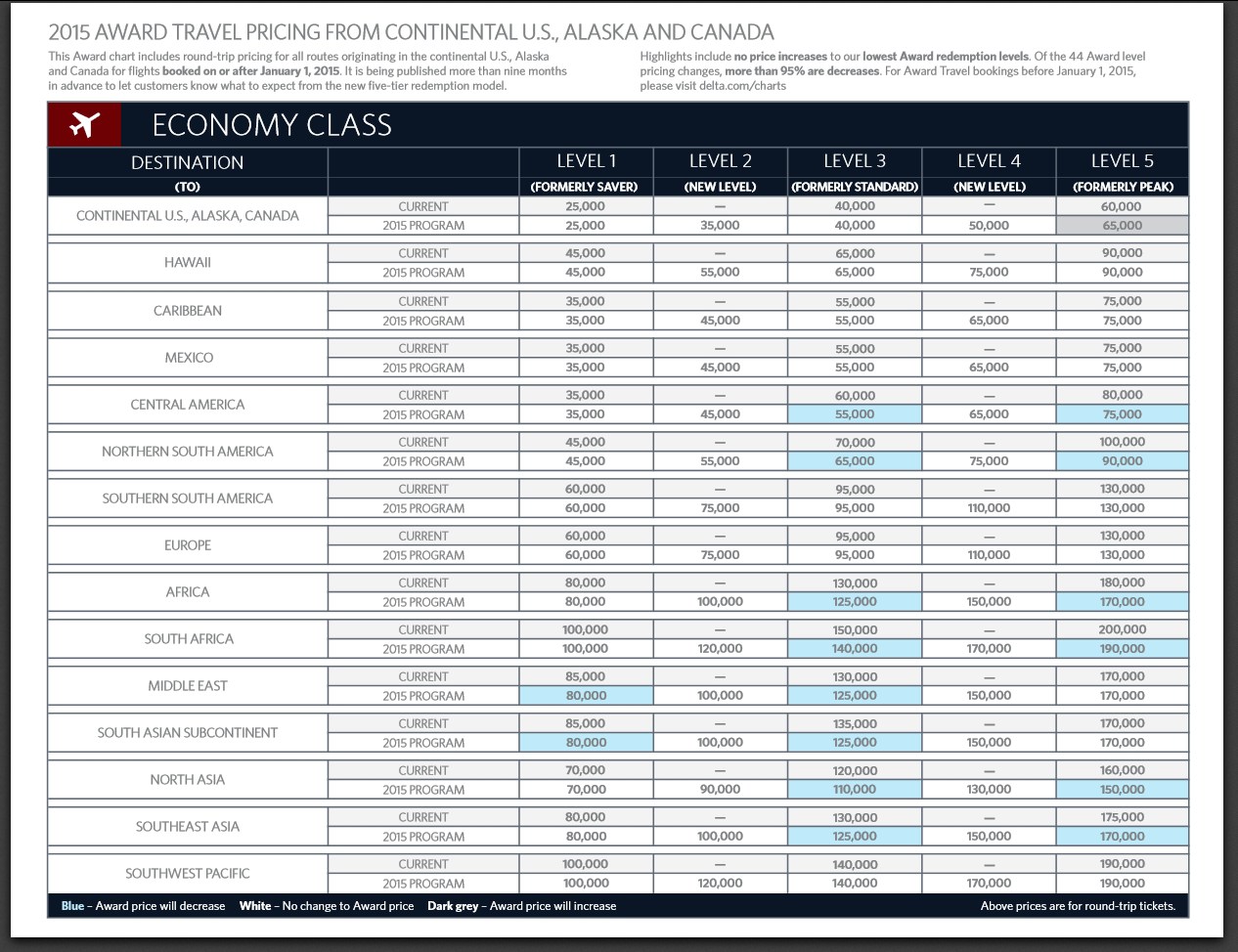Image resolution: width=1238 pixels, height=952 pixels.
Task: Select the SOUTHWEST PACIFIC row label
Action: tap(189, 873)
